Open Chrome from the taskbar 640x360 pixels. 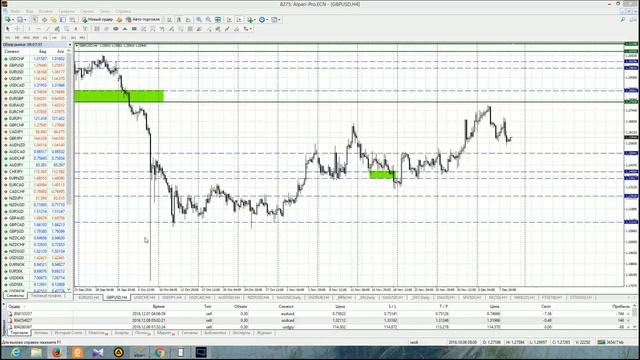160,352
